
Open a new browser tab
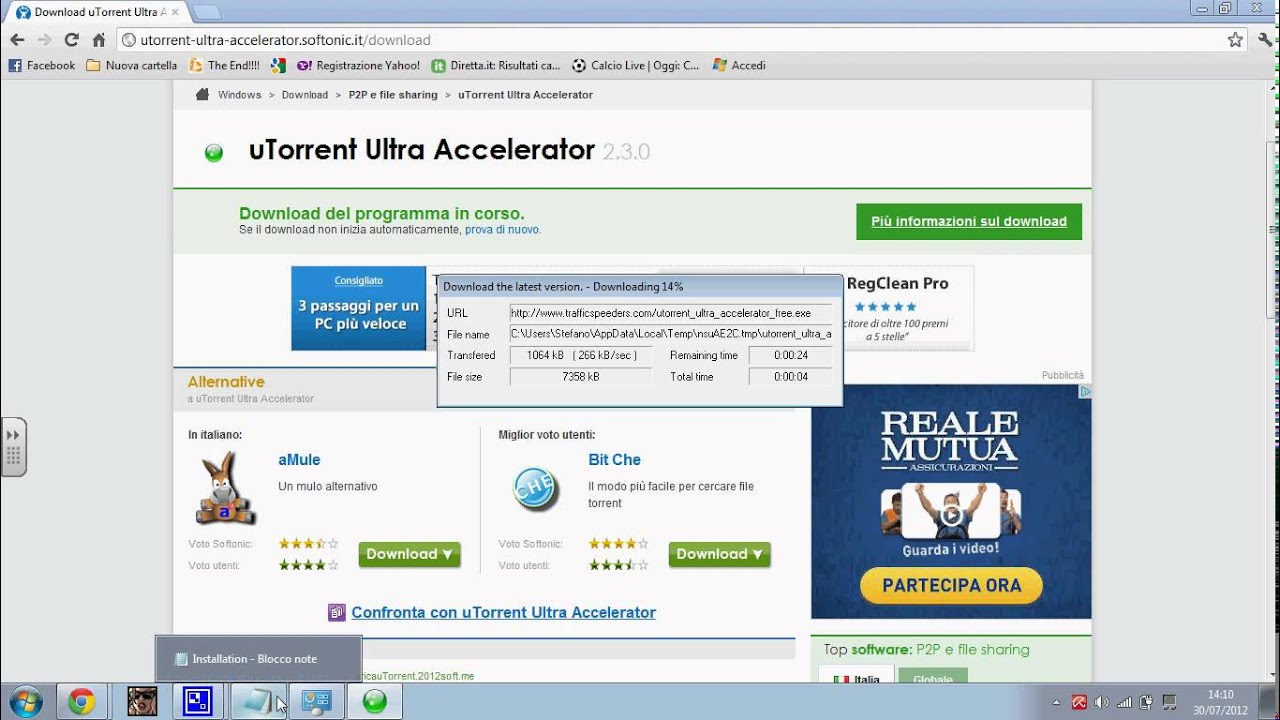[206, 12]
